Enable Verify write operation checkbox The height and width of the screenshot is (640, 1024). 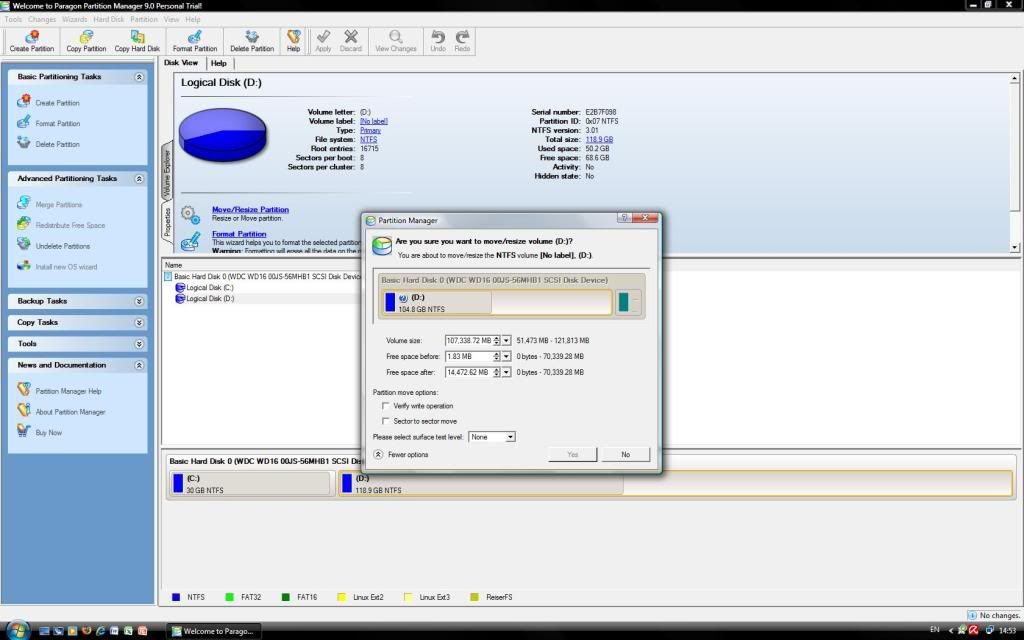(x=385, y=406)
